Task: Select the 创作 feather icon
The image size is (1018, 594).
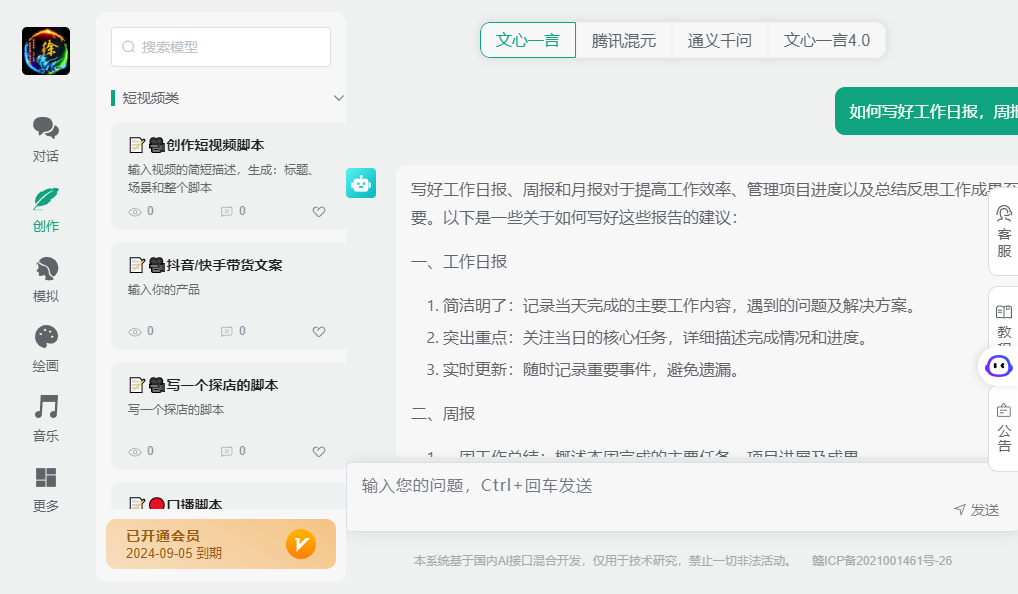Action: pos(46,209)
